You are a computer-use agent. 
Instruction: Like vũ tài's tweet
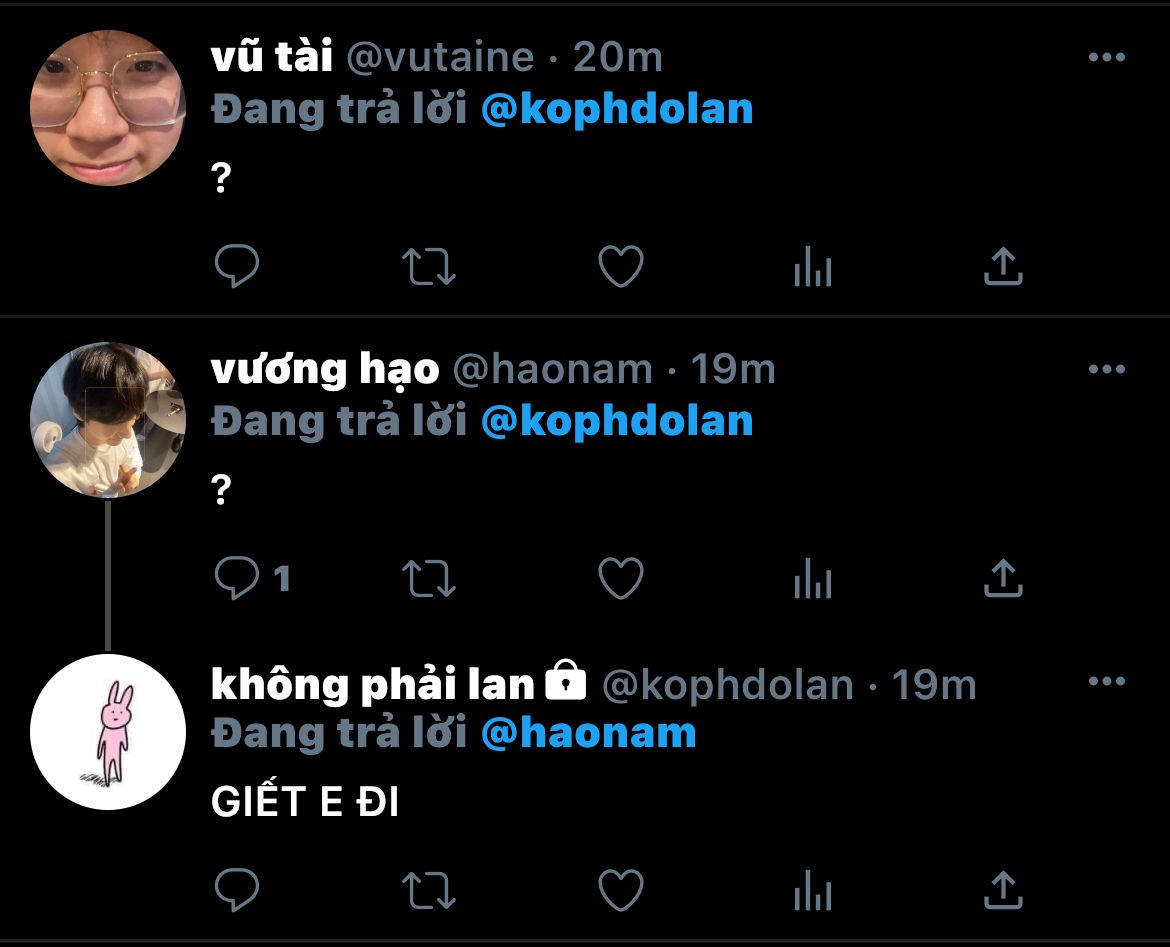(621, 266)
